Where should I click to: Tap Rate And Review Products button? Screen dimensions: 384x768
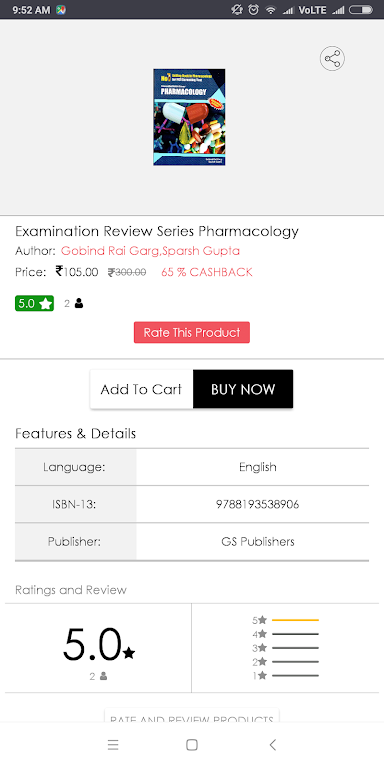[x=192, y=716]
